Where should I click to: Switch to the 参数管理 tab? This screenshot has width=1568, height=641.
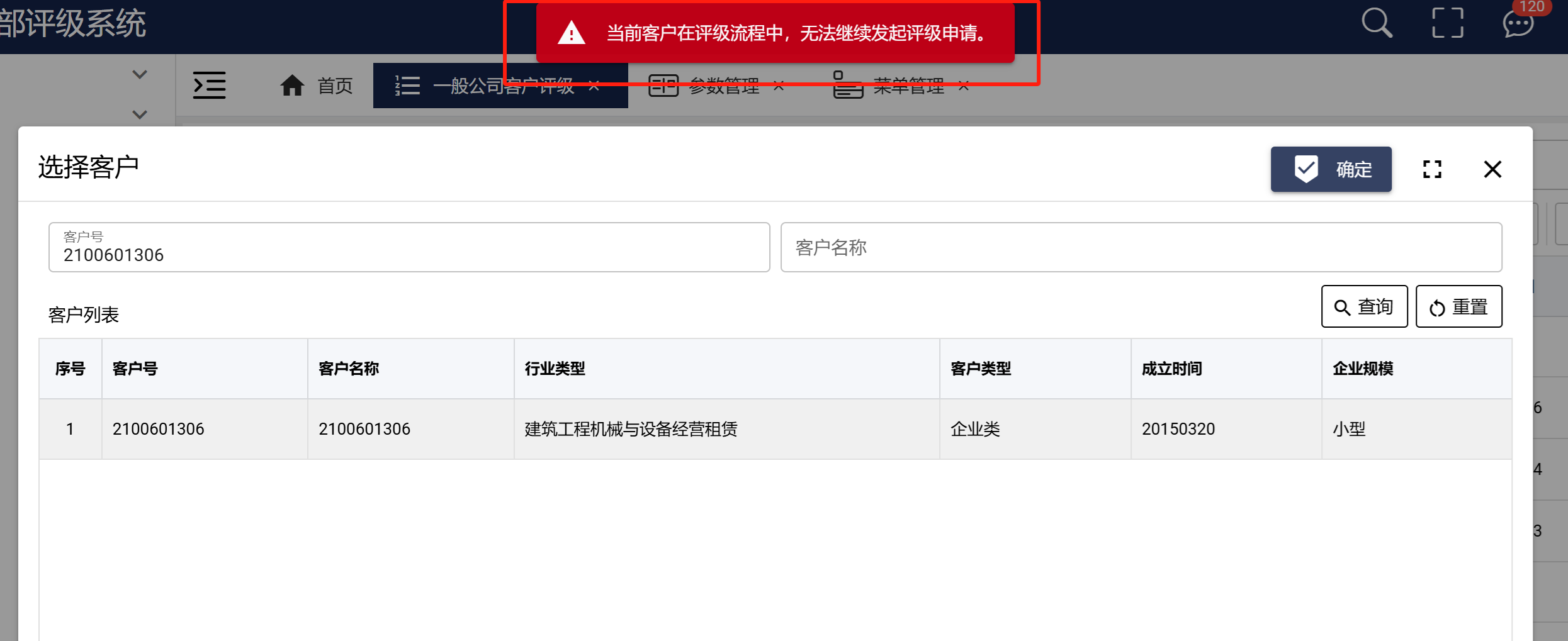(x=723, y=87)
